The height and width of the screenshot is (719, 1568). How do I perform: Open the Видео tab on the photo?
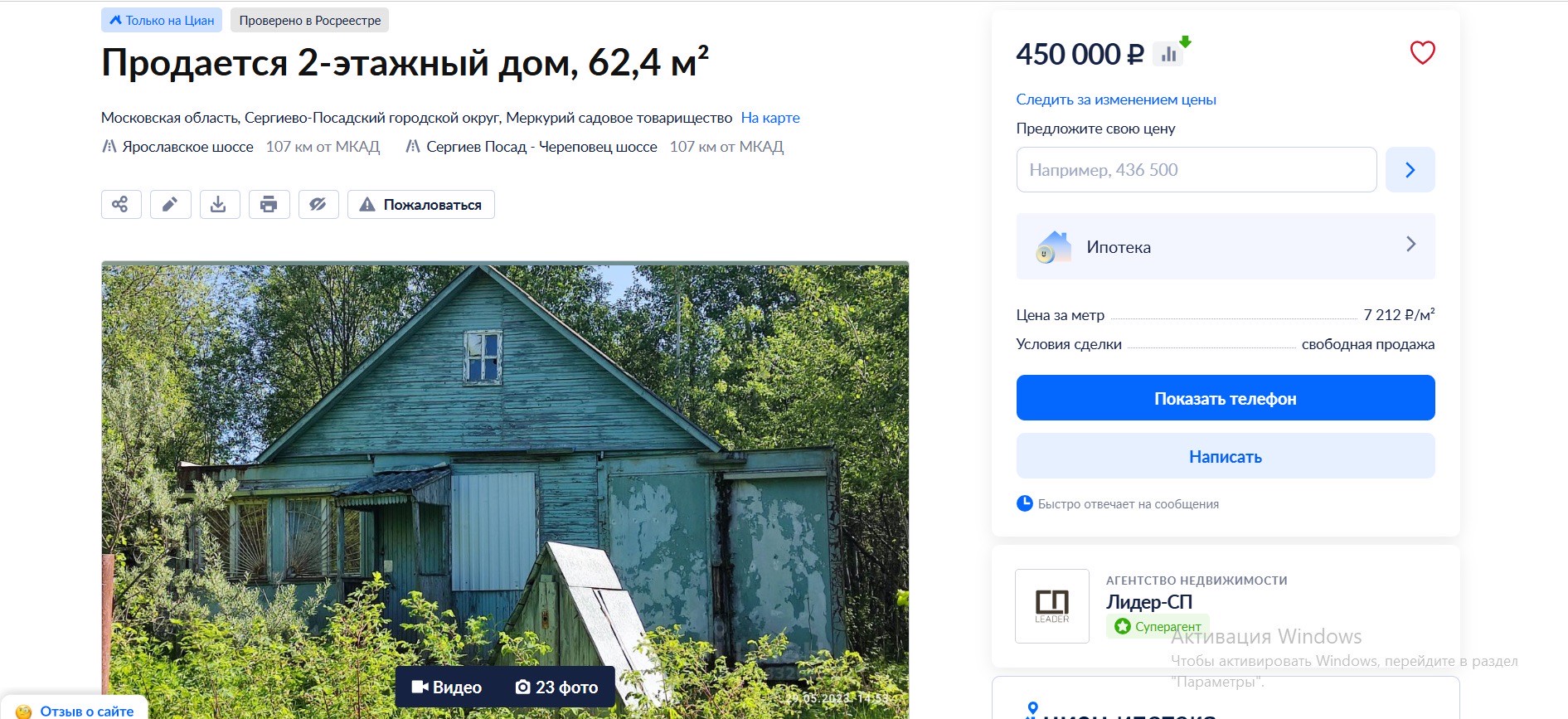pos(447,687)
